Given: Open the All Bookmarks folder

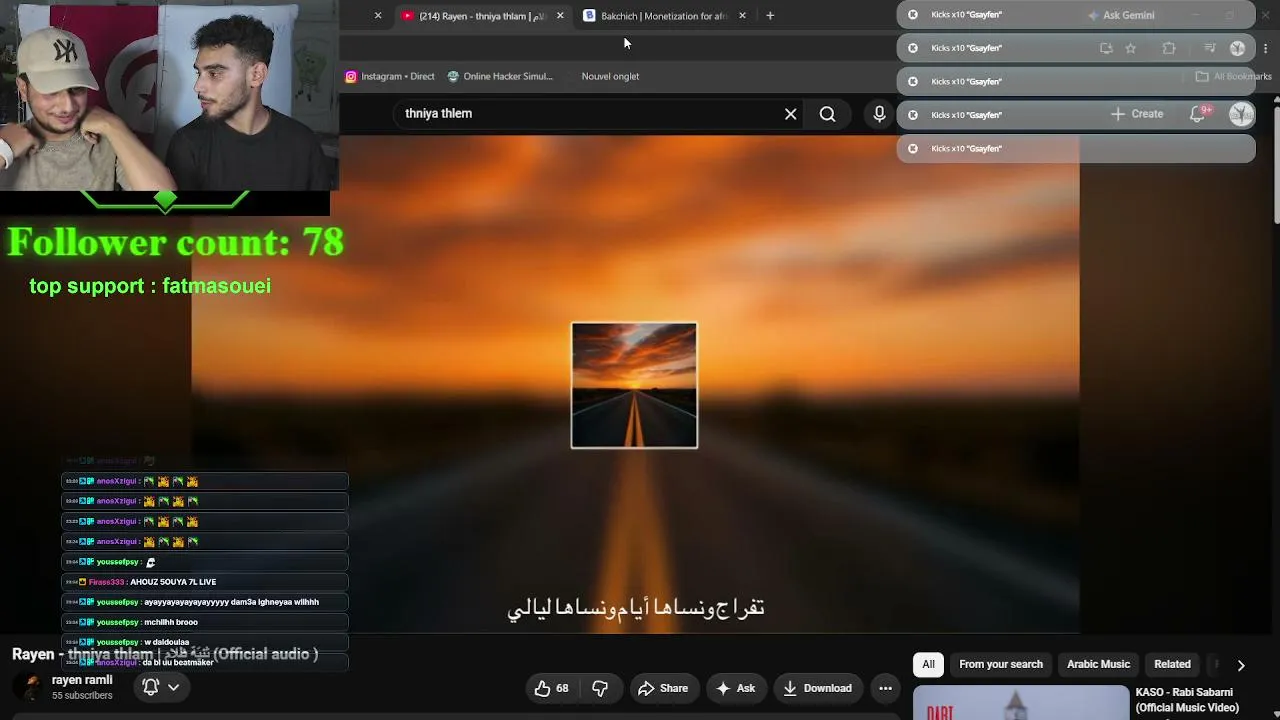Looking at the screenshot, I should pyautogui.click(x=1233, y=76).
